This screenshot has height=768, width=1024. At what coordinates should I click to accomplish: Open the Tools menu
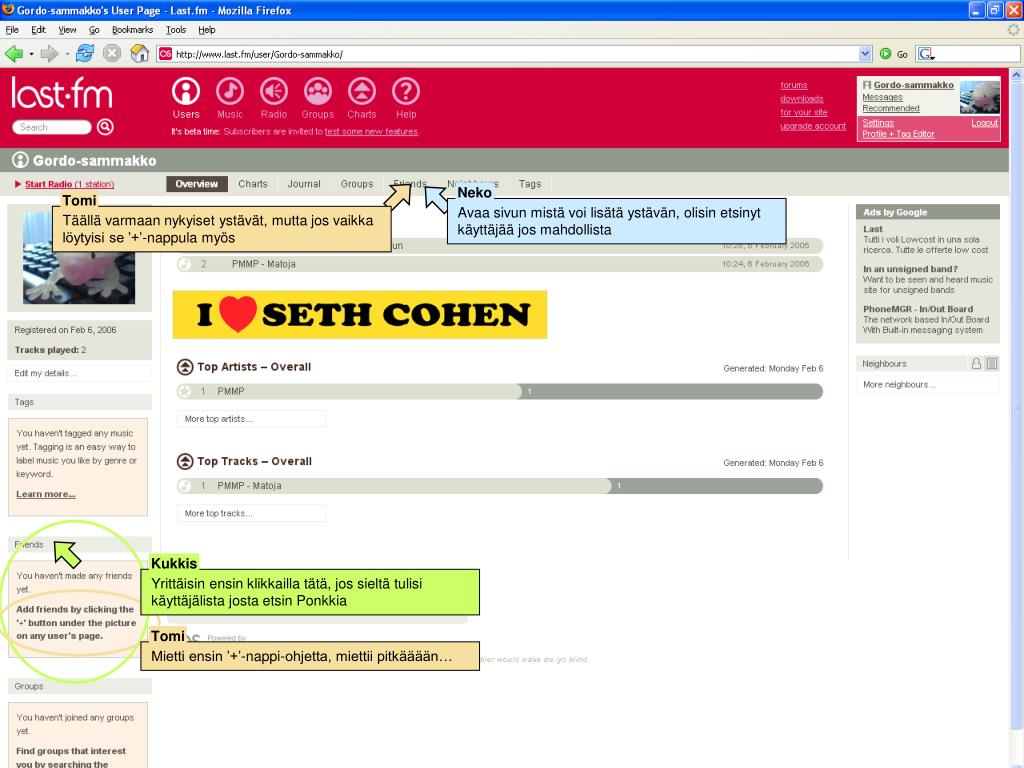click(176, 29)
